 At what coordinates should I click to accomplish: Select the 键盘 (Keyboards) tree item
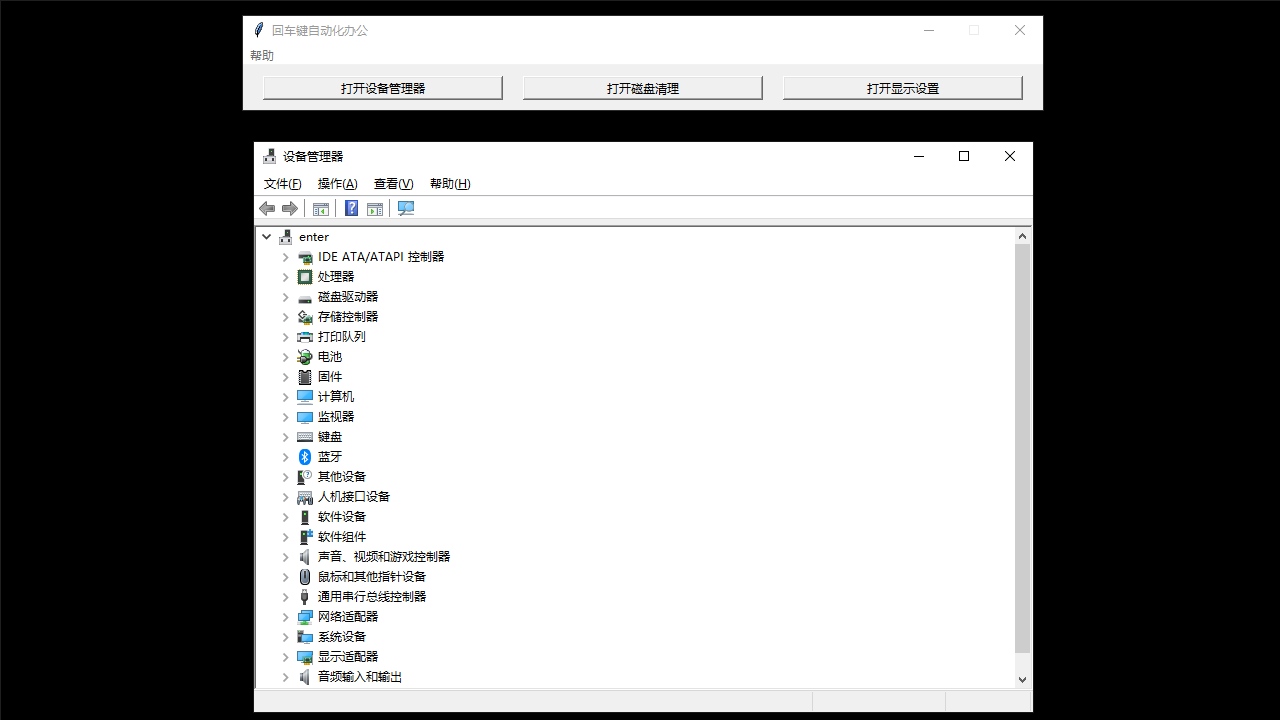coord(330,436)
